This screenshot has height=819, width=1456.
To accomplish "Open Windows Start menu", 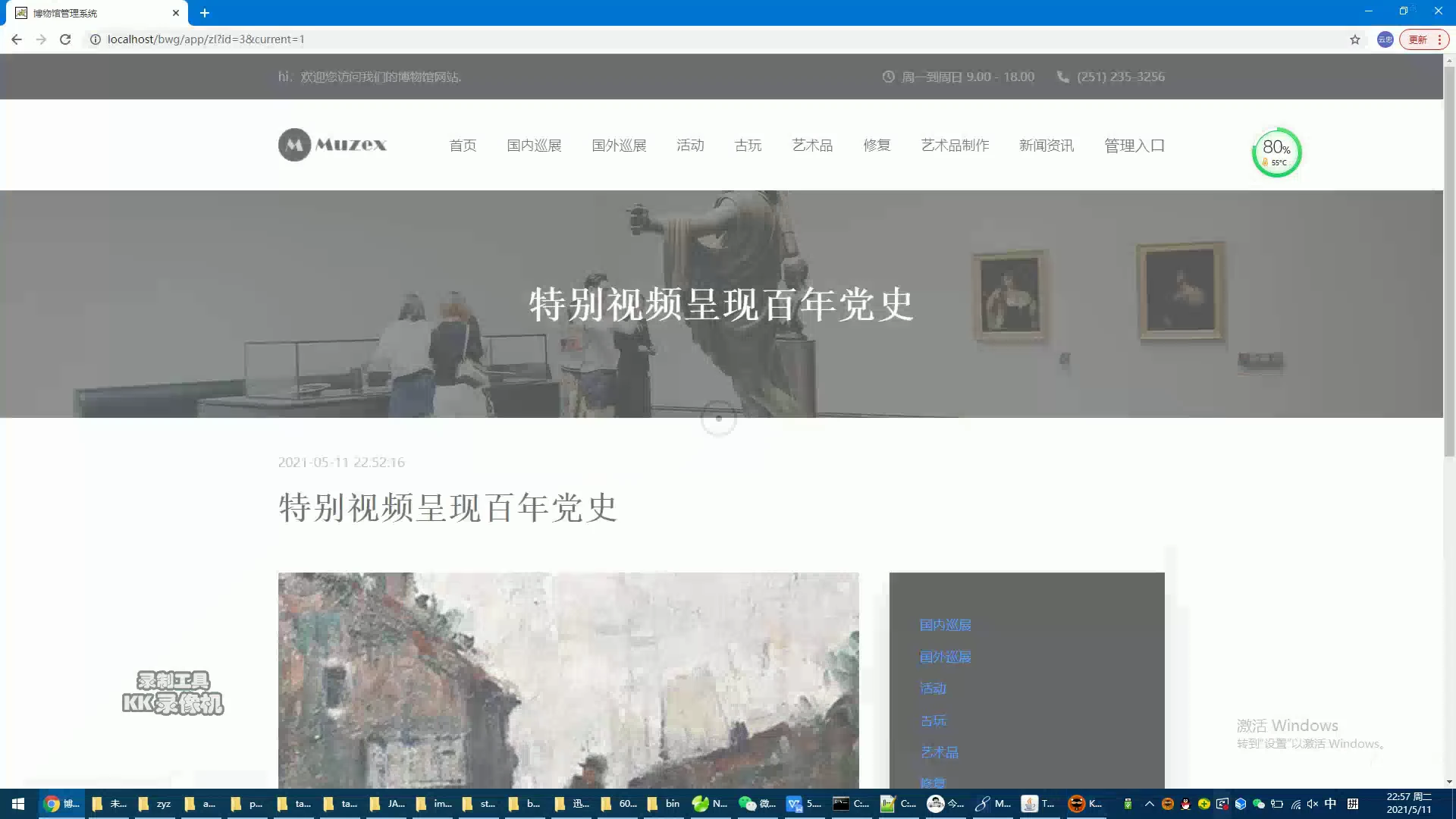I will [x=18, y=804].
